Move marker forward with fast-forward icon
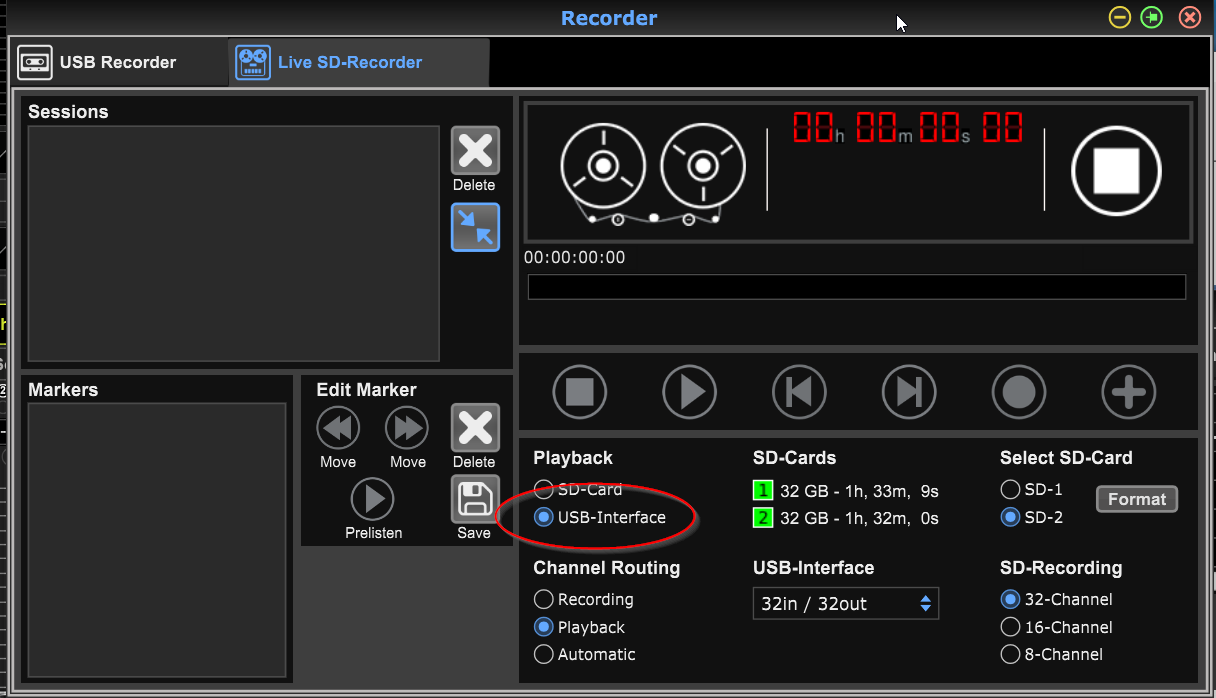 click(x=407, y=429)
